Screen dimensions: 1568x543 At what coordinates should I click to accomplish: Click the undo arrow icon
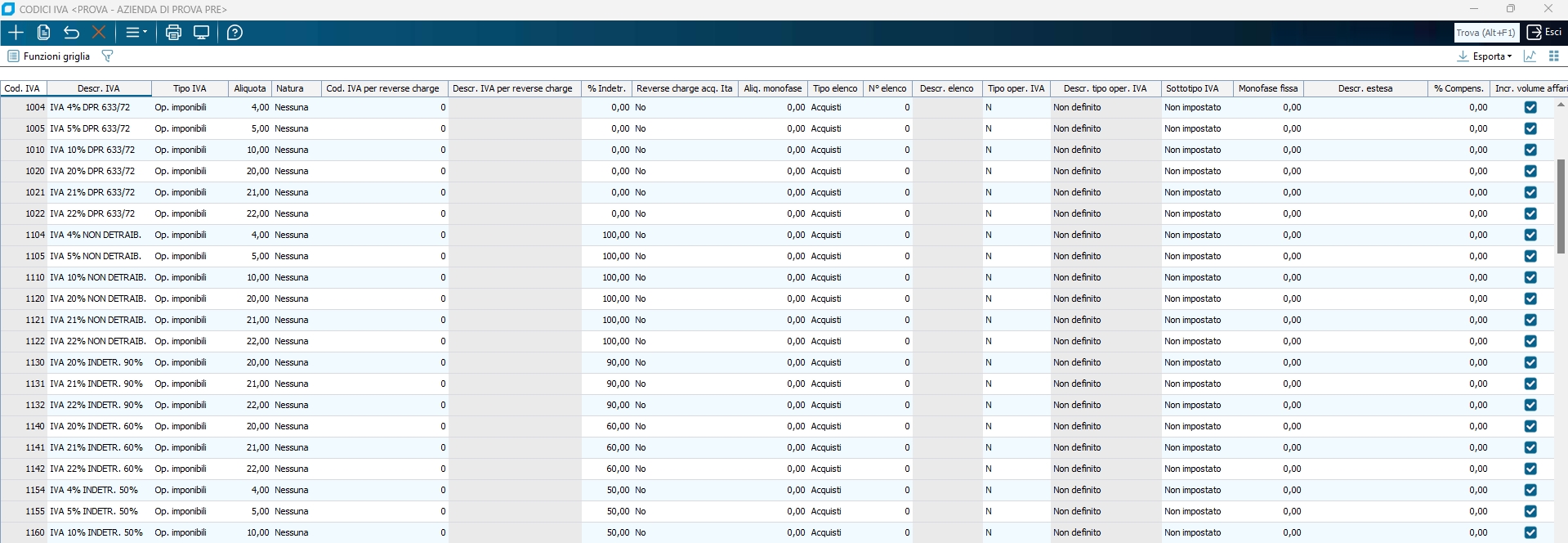tap(72, 33)
